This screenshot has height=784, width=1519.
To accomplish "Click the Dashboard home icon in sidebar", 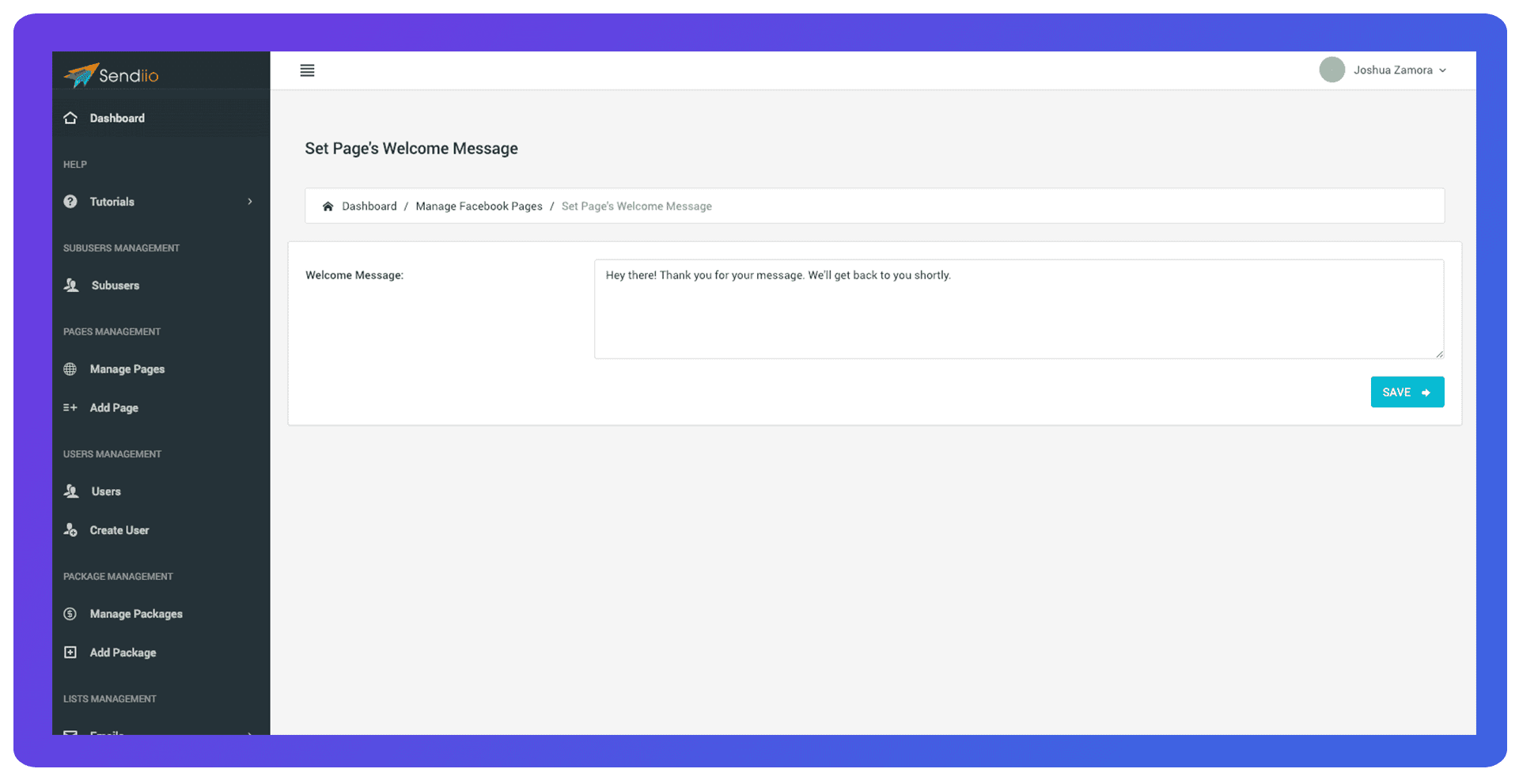I will 70,118.
